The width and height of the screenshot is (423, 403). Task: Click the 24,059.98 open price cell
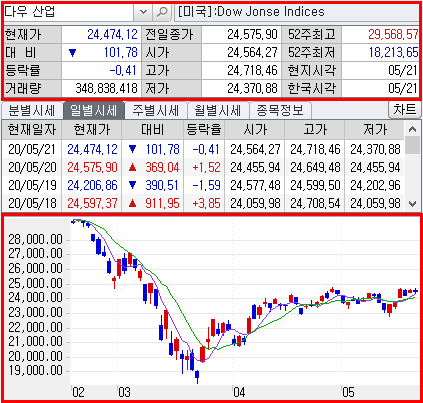point(255,203)
